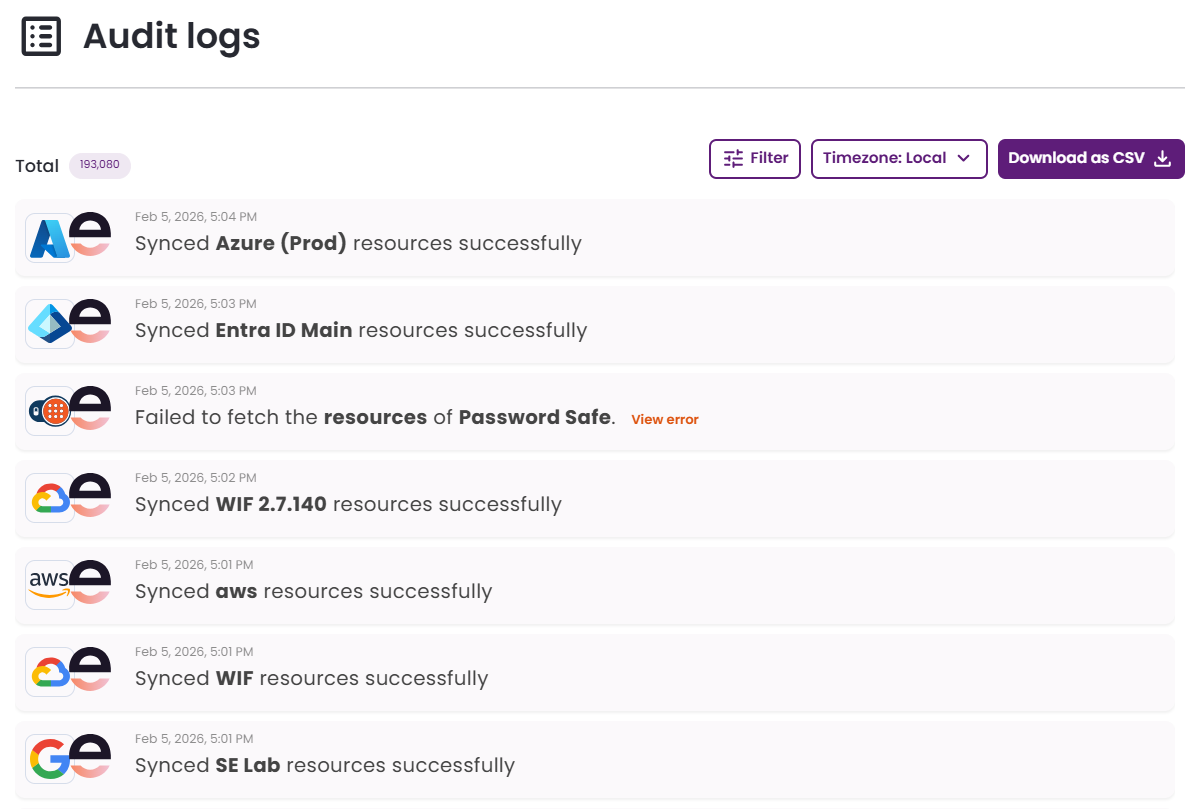Click the Azure icon in first log
Screen dimensions: 1200x809
[x=49, y=238]
